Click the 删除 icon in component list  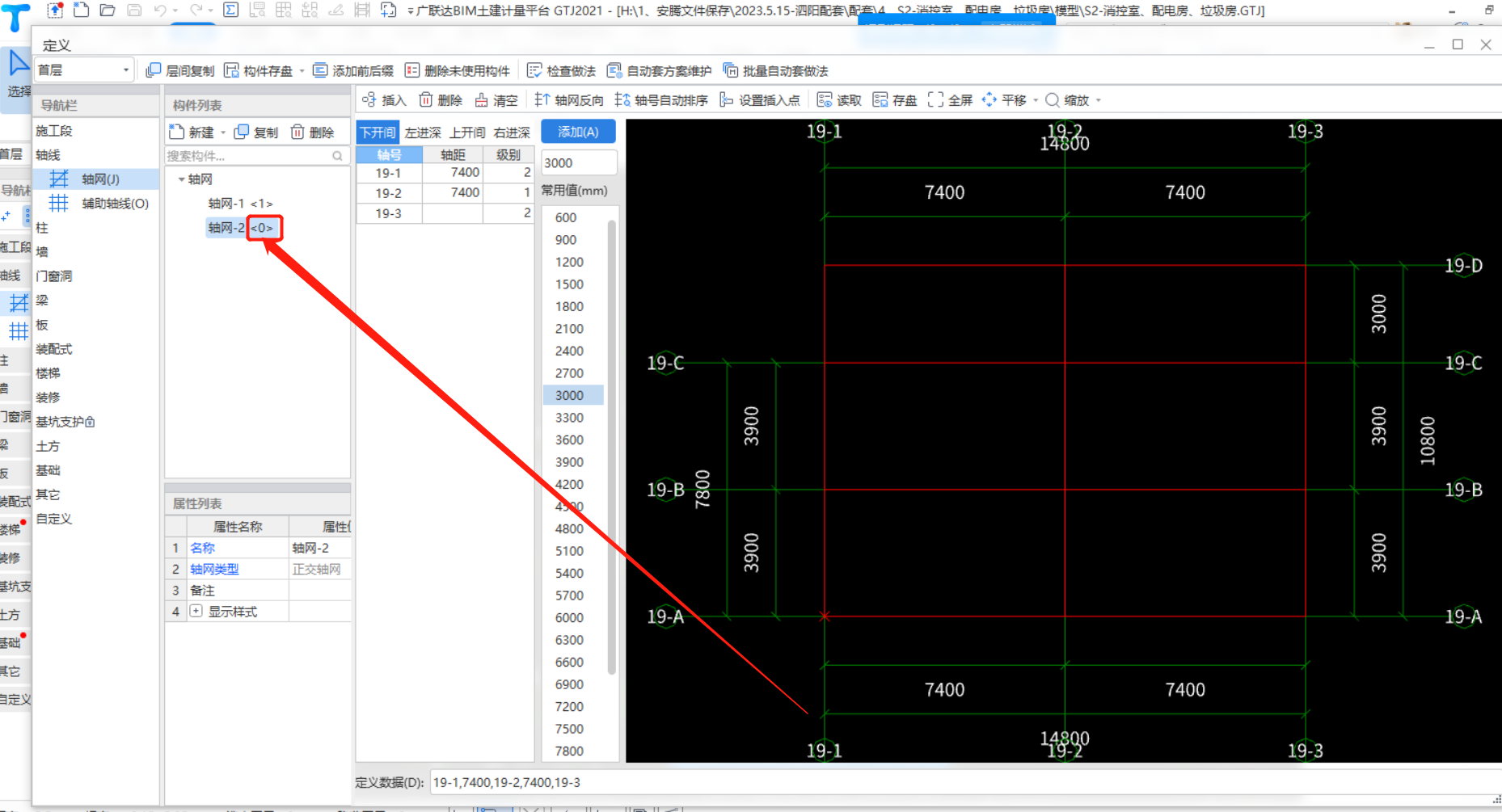coord(297,132)
